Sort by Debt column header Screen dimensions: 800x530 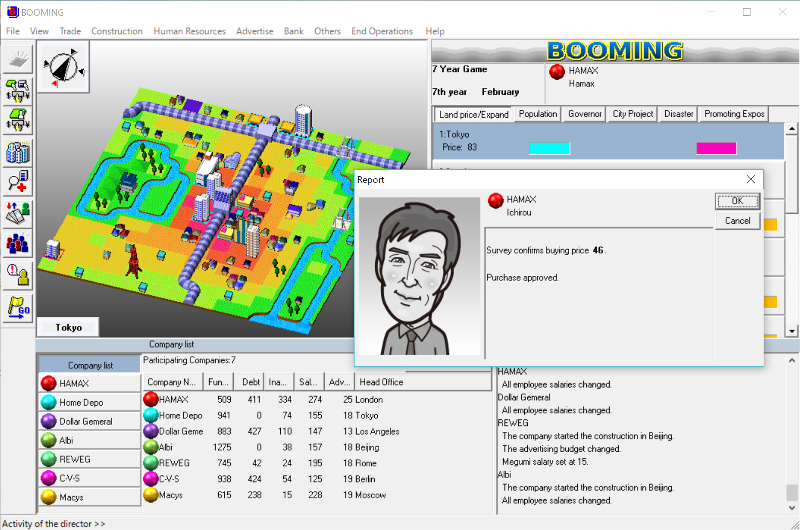click(251, 382)
